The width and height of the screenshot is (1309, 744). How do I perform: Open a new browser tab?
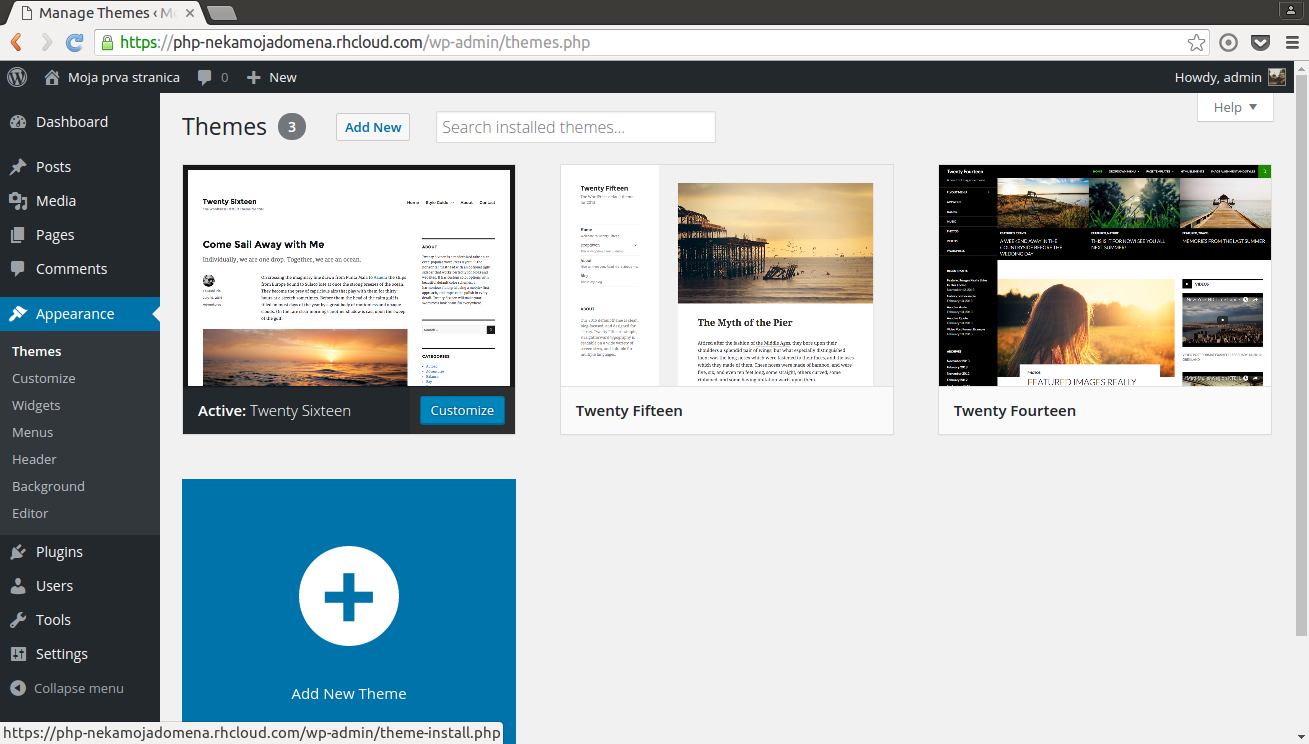[221, 13]
